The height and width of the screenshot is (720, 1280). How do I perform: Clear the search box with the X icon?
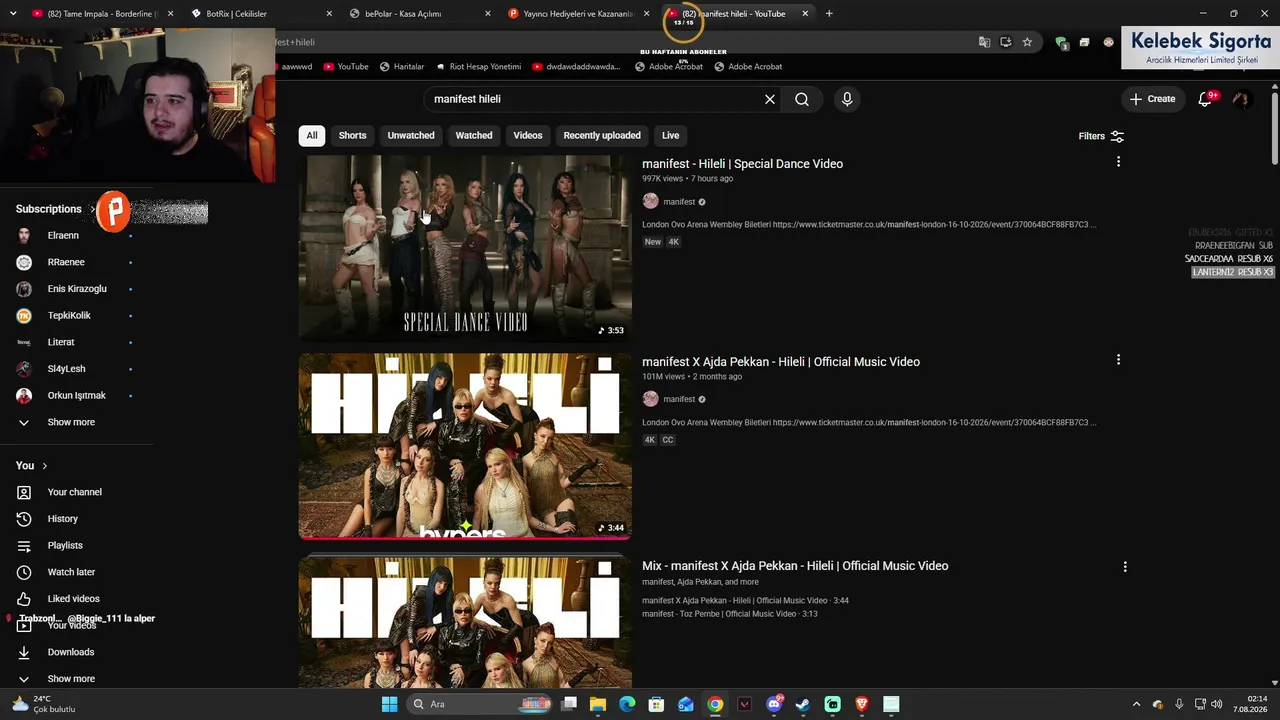(770, 99)
